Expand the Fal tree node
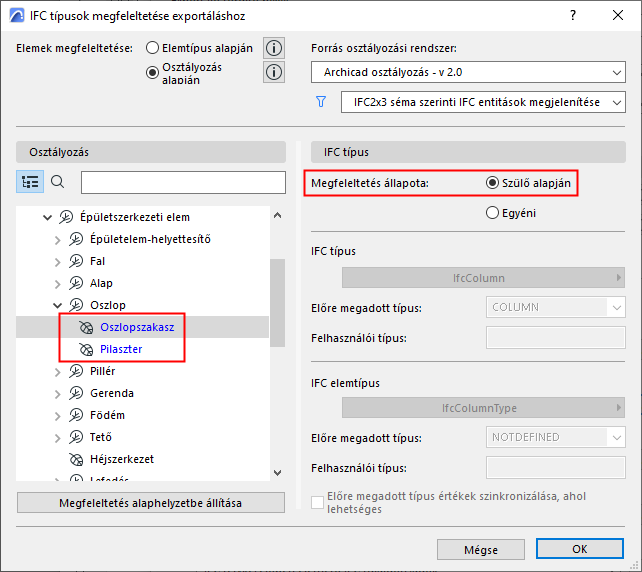642x572 pixels. 57,262
